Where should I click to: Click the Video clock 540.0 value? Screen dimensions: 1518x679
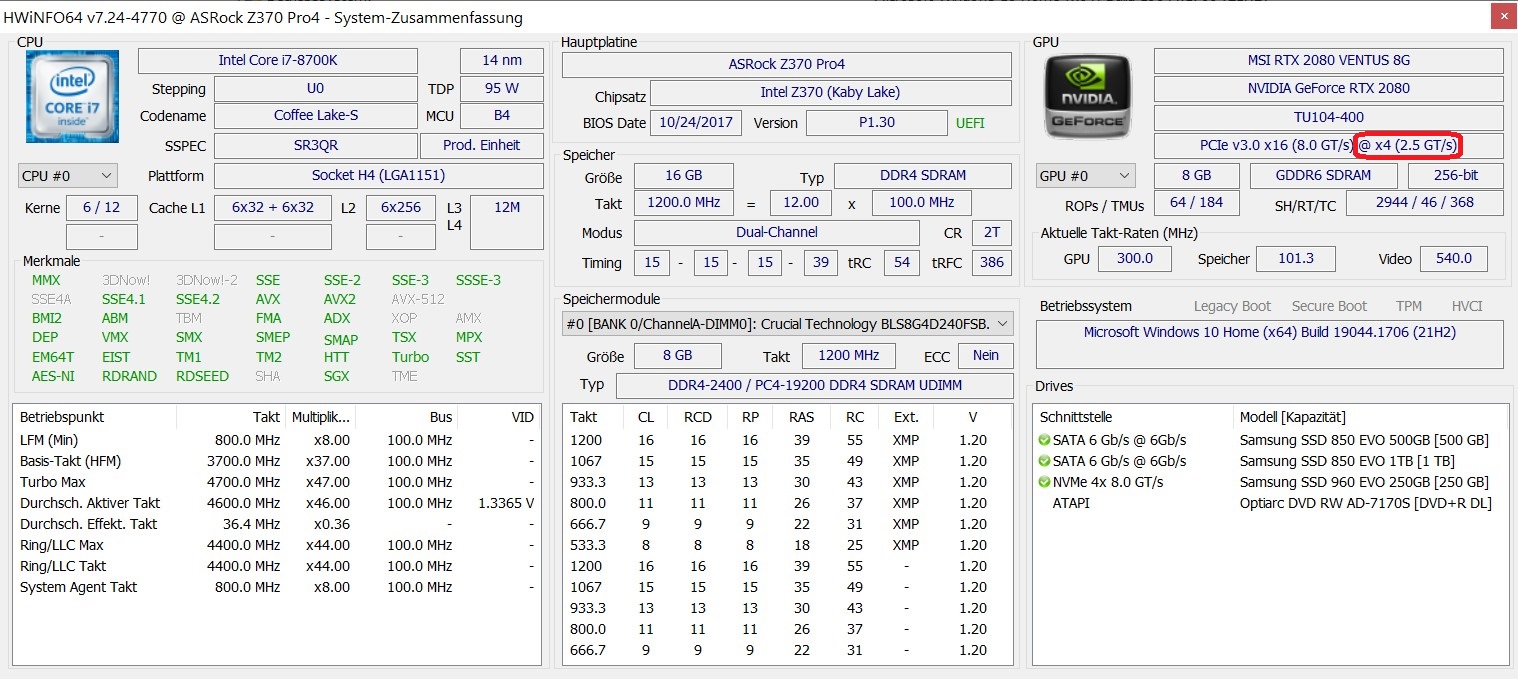(1454, 258)
